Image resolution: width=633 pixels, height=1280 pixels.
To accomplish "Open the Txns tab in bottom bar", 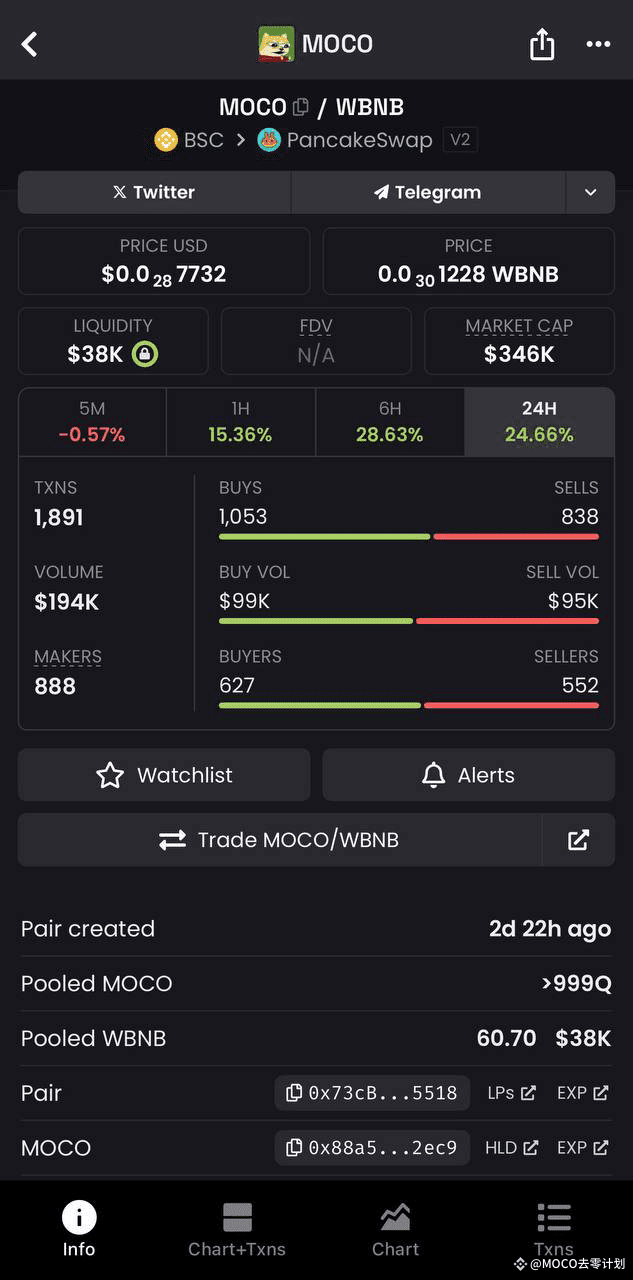I will [553, 1230].
